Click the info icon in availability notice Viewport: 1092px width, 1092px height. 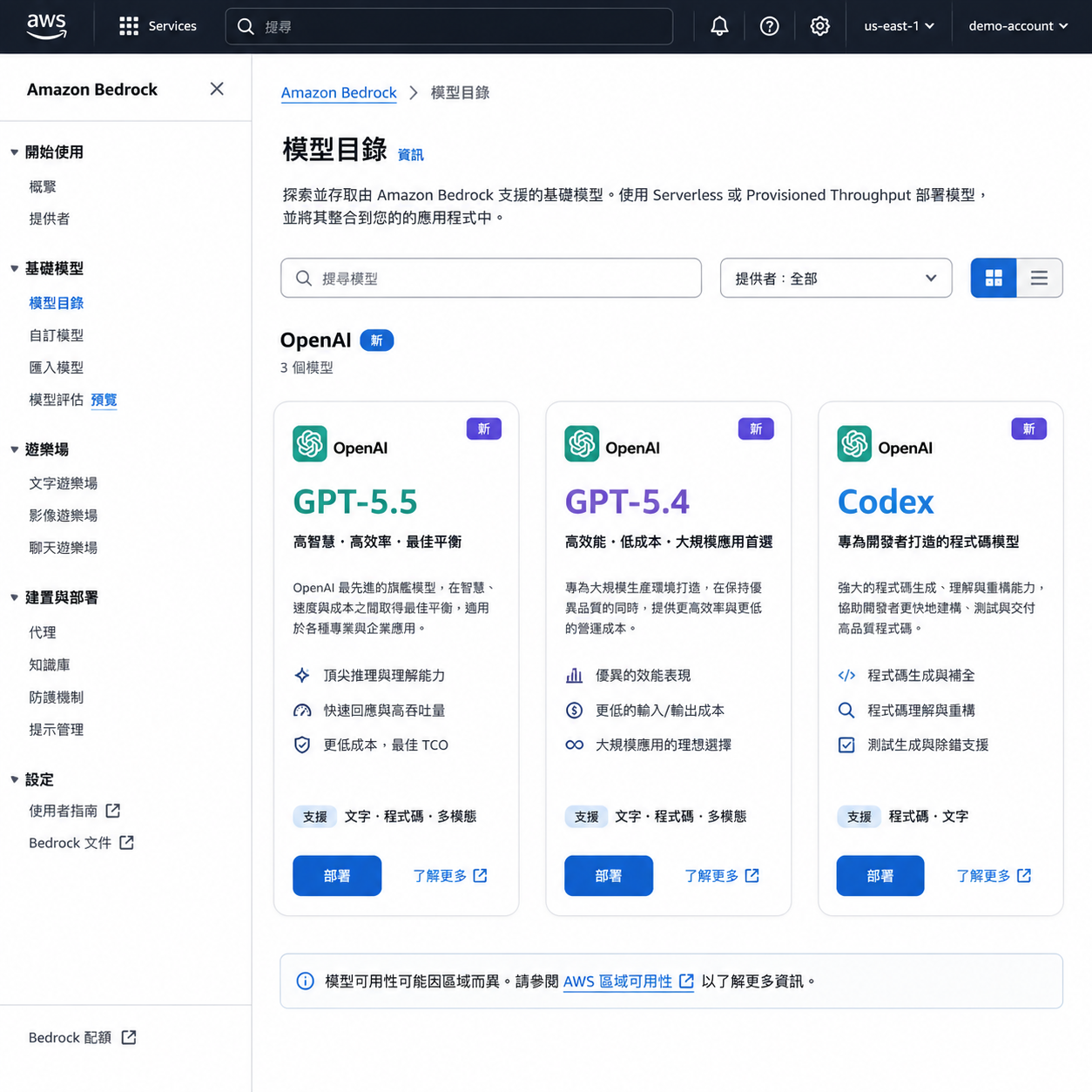coord(306,981)
